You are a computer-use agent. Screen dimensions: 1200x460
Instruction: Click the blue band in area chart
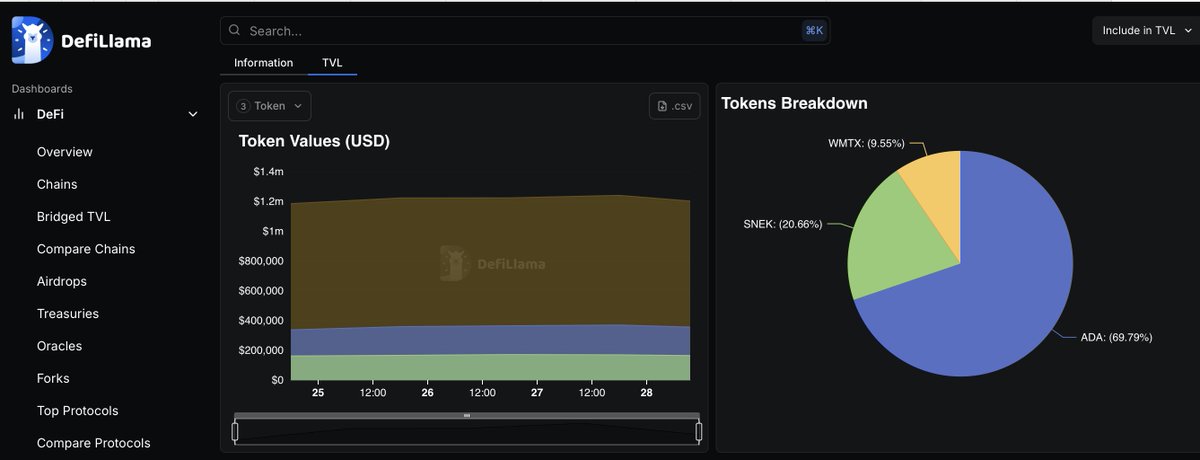(x=490, y=340)
